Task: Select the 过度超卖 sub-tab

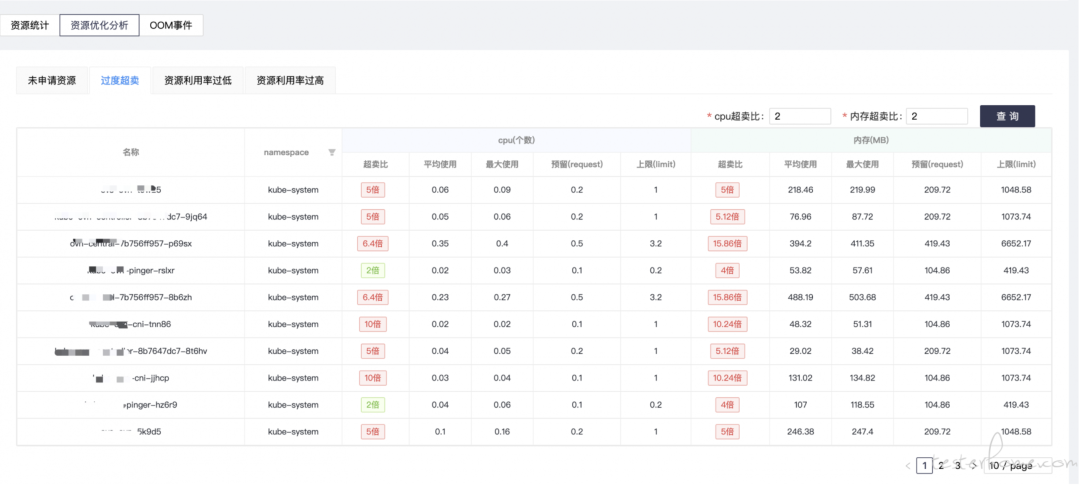Action: pos(120,81)
